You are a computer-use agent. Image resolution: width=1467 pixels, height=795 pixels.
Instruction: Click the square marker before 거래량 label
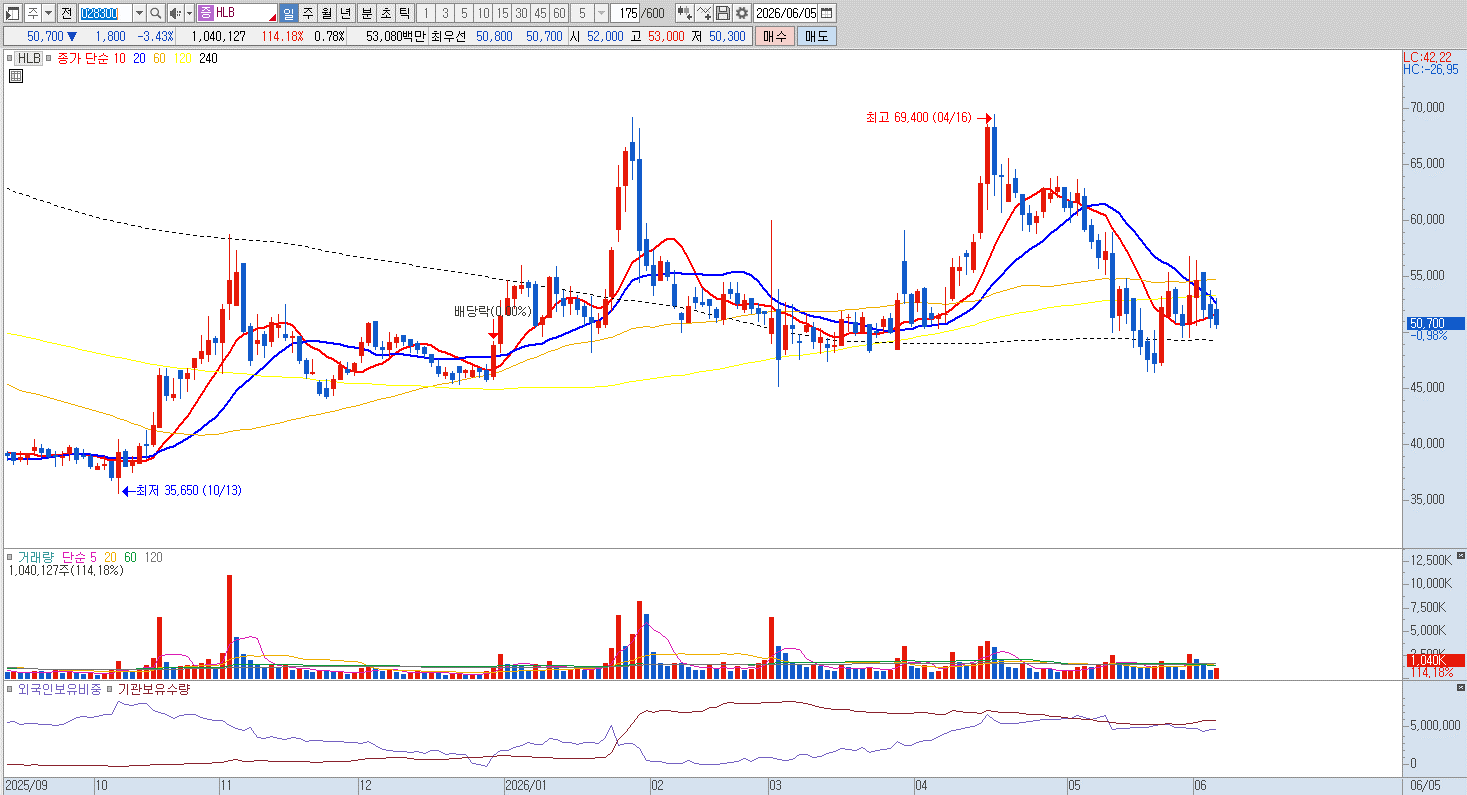10,557
